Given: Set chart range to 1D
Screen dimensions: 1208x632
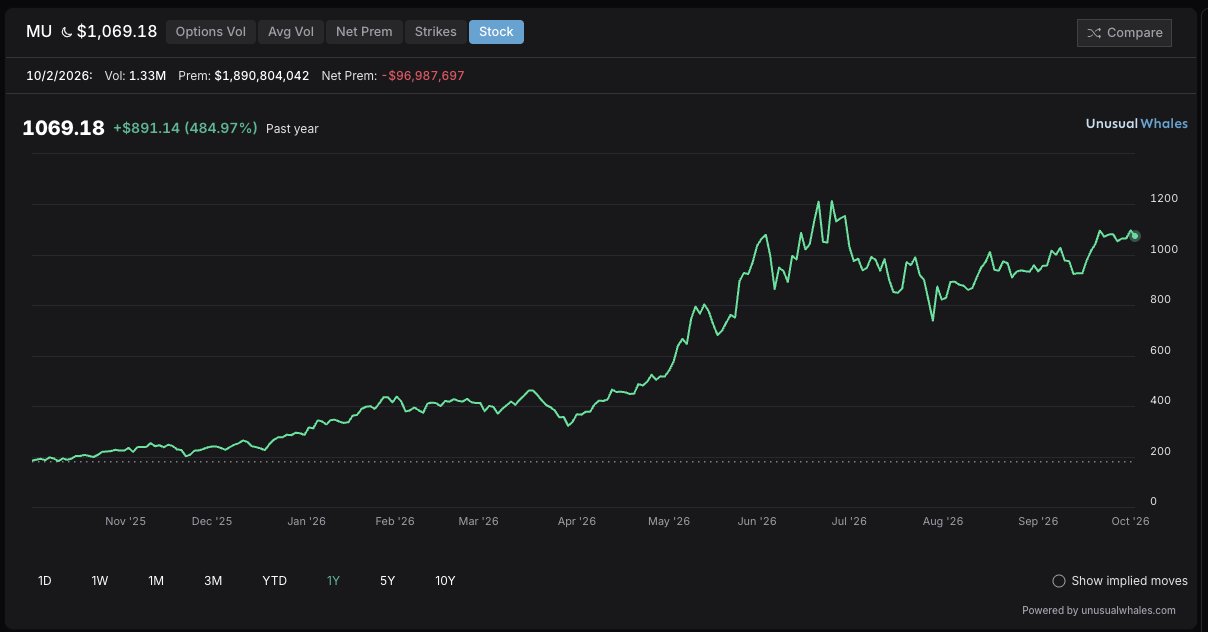Looking at the screenshot, I should point(45,581).
